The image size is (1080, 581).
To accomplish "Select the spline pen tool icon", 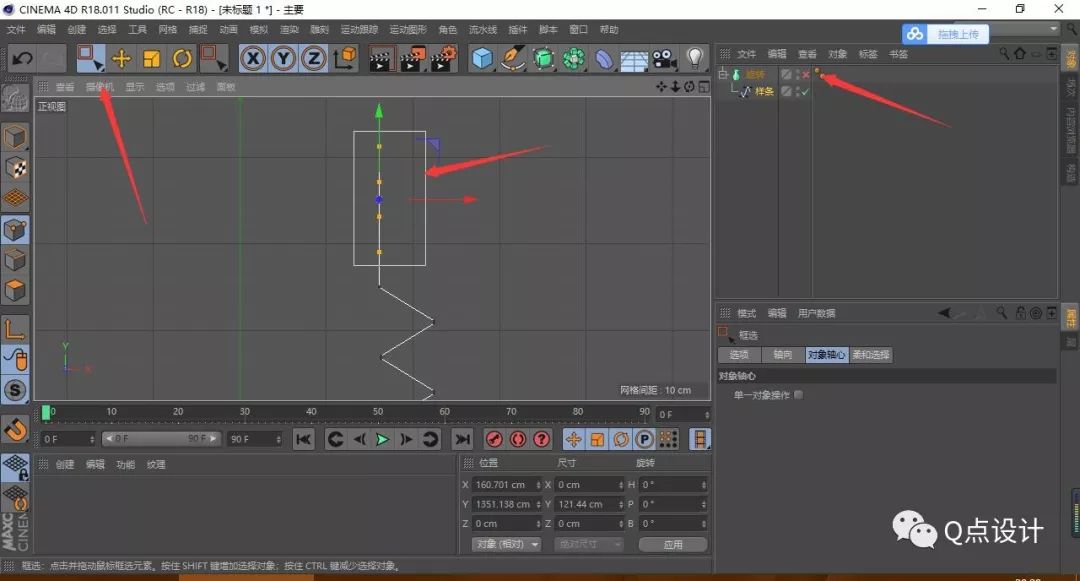I will point(512,58).
